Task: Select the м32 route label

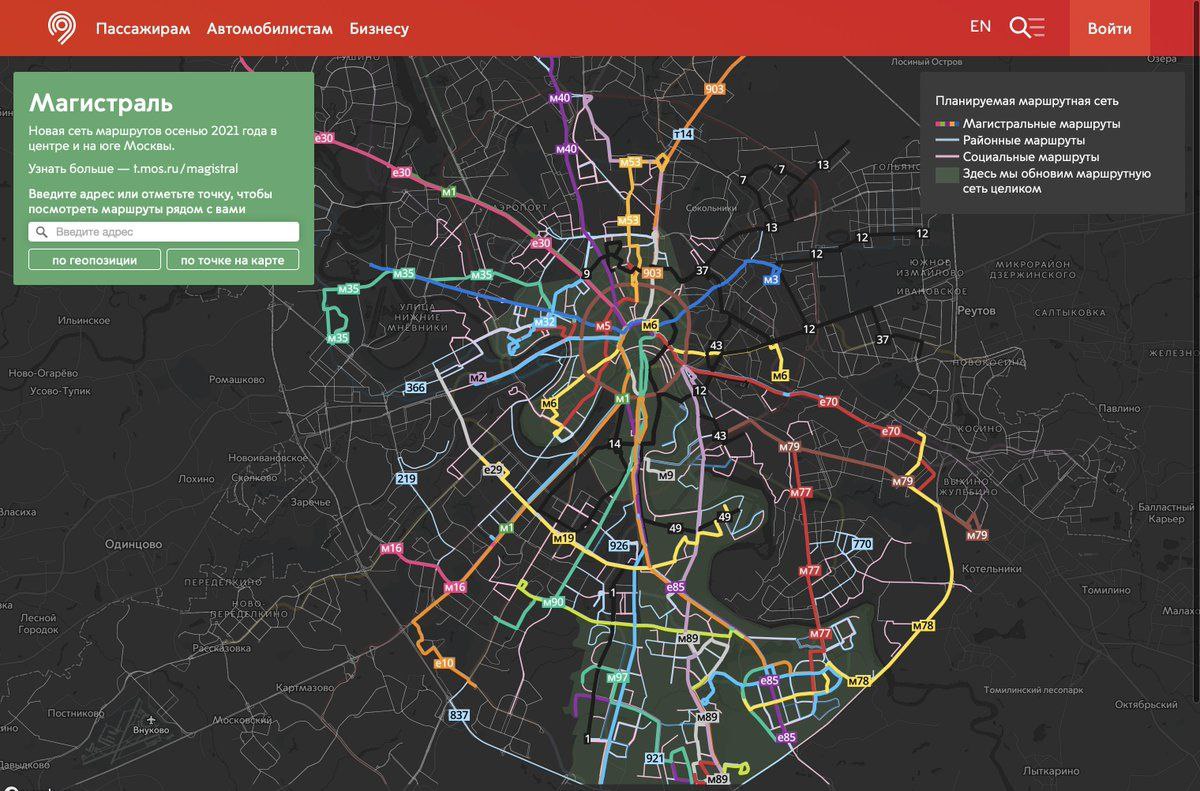Action: 544,321
